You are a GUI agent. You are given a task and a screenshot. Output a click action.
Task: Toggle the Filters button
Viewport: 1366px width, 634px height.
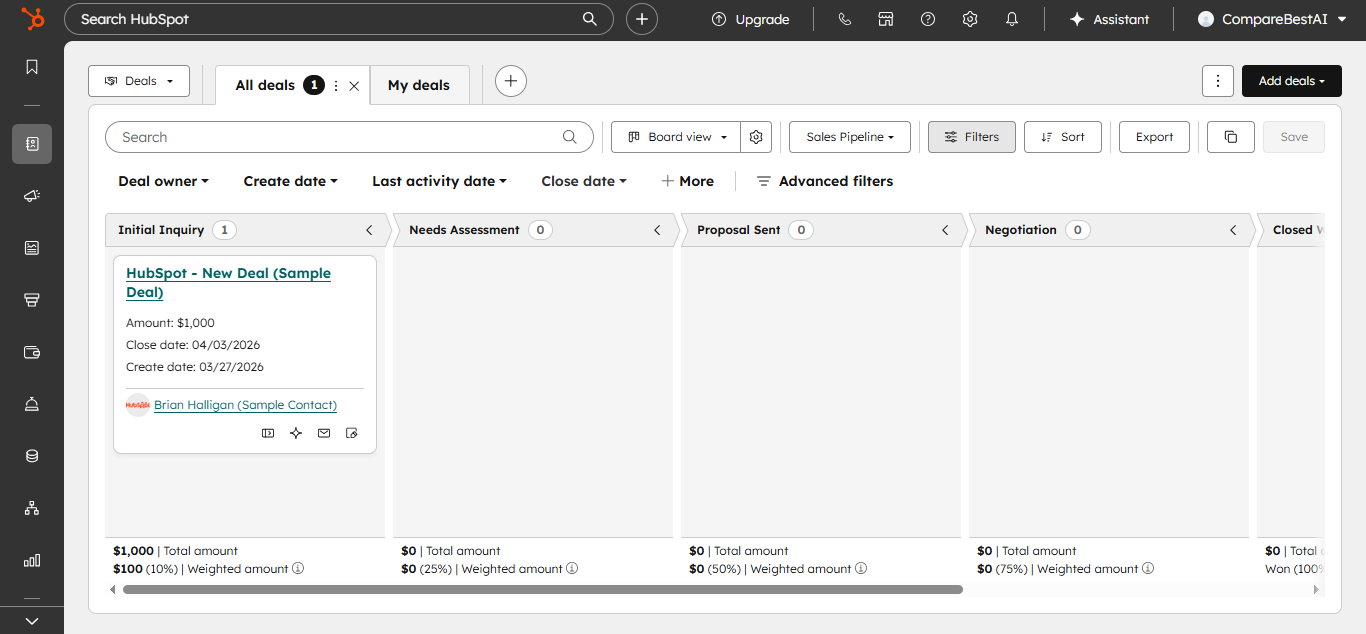pos(972,137)
